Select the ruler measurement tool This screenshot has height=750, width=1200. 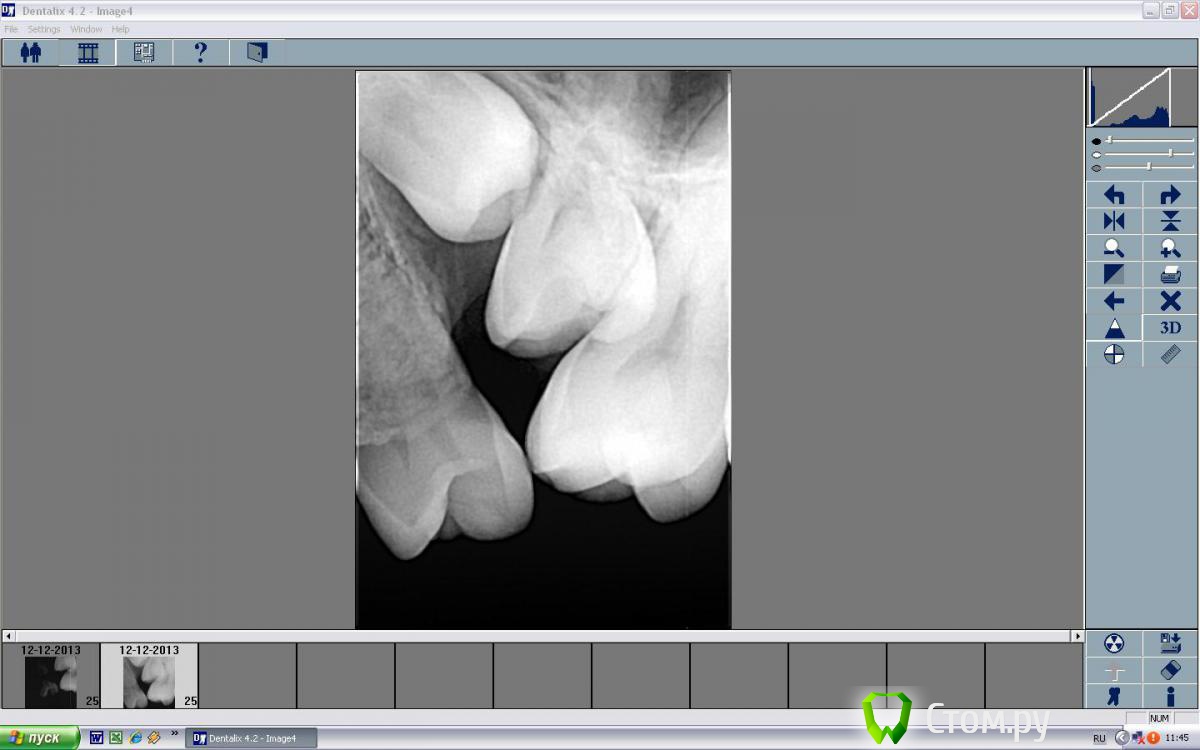[1168, 353]
